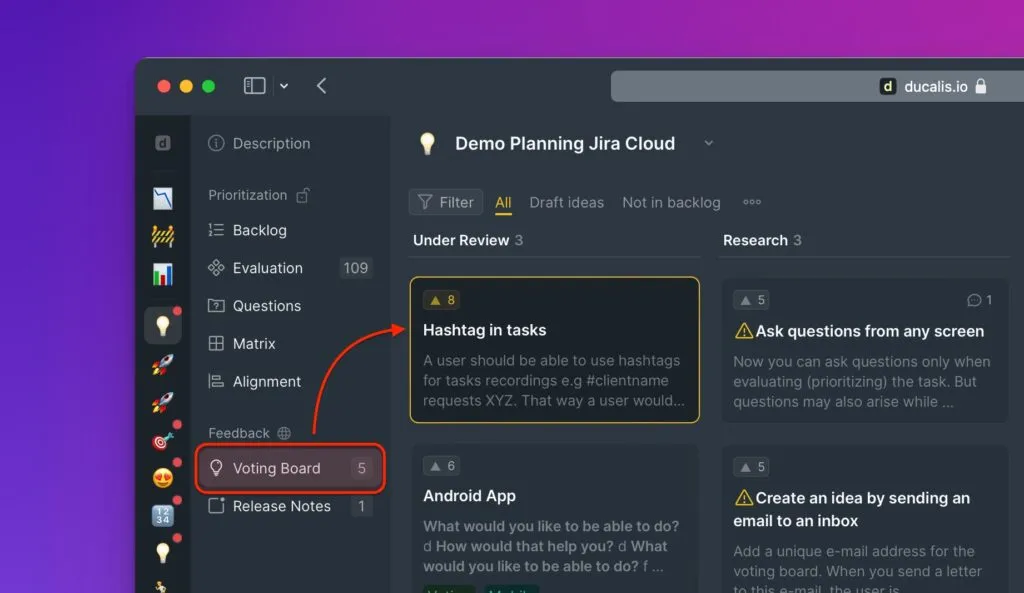Click the globe icon beside Feedback
1024x593 pixels.
click(284, 433)
